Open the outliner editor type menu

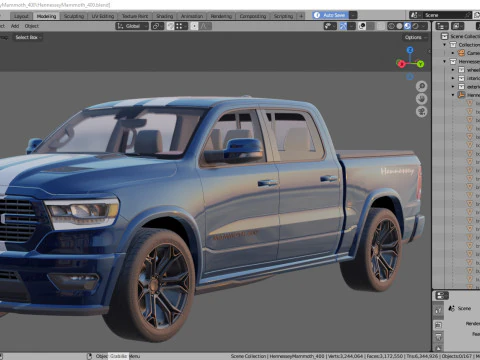click(442, 26)
